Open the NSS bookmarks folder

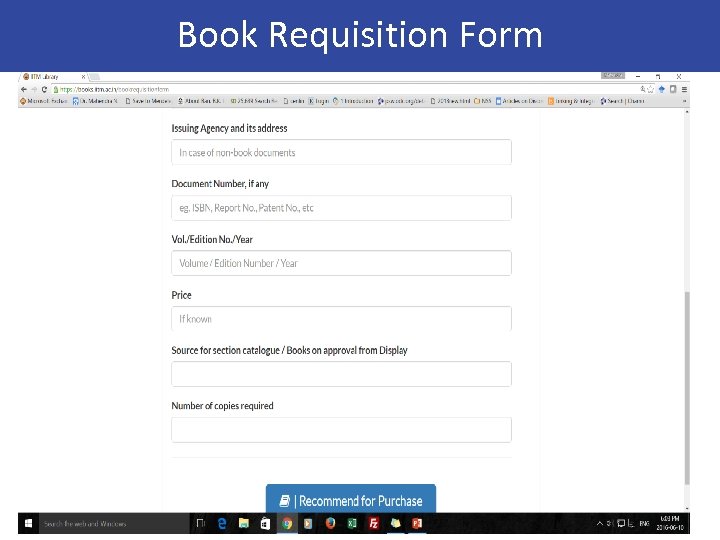[x=483, y=101]
